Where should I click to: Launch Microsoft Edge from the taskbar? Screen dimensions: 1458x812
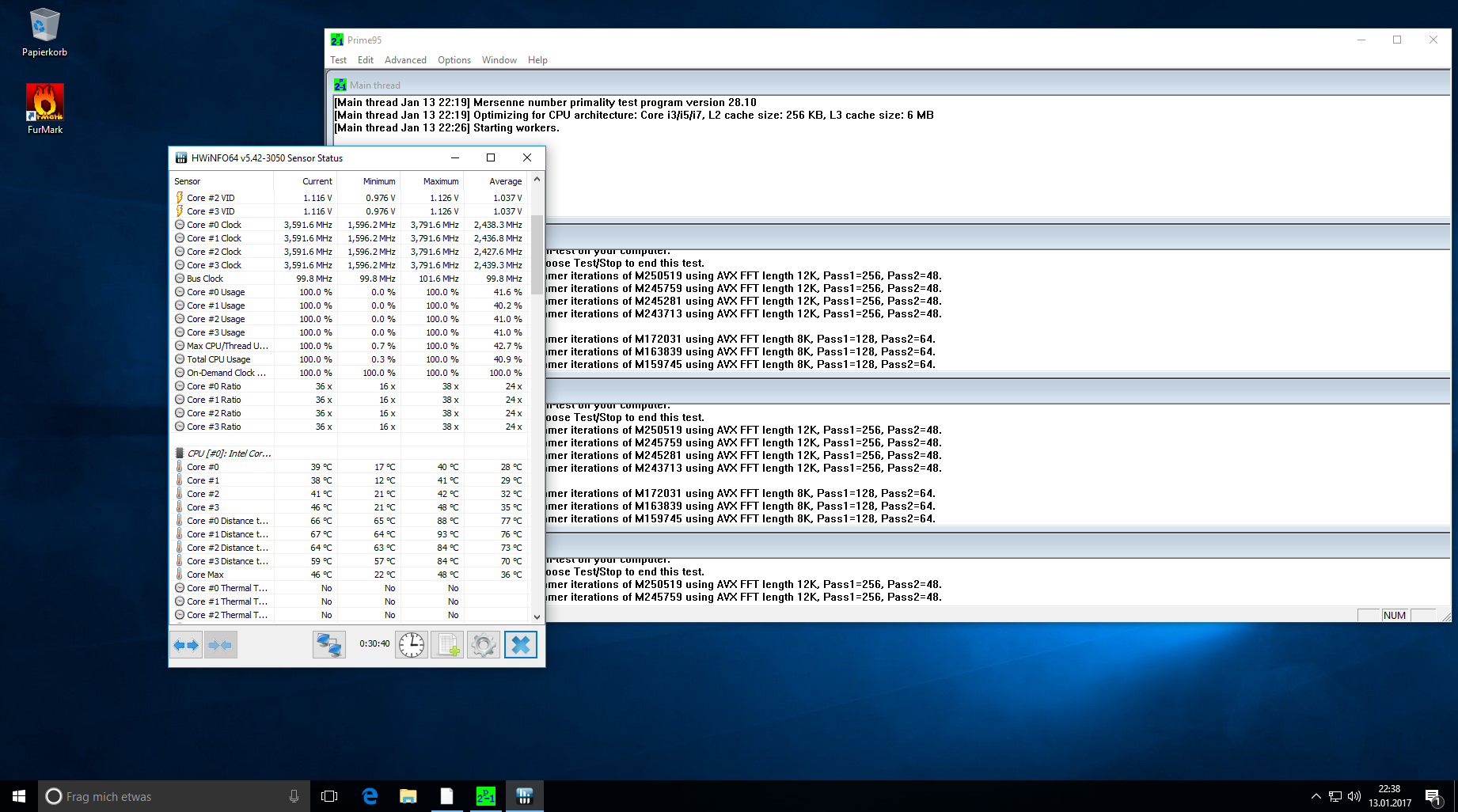pyautogui.click(x=370, y=796)
